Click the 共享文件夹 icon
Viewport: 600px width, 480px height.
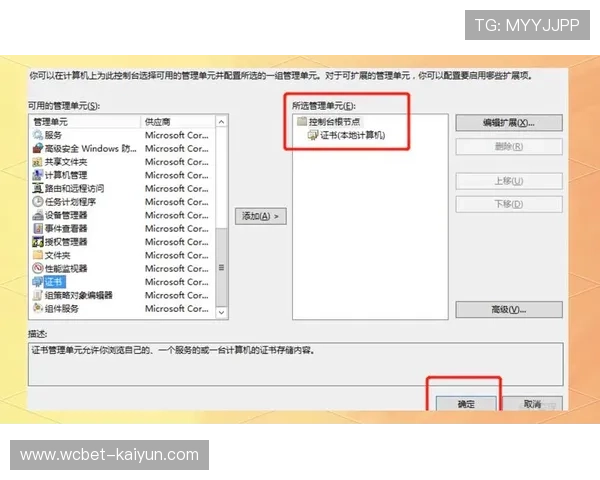[38, 162]
